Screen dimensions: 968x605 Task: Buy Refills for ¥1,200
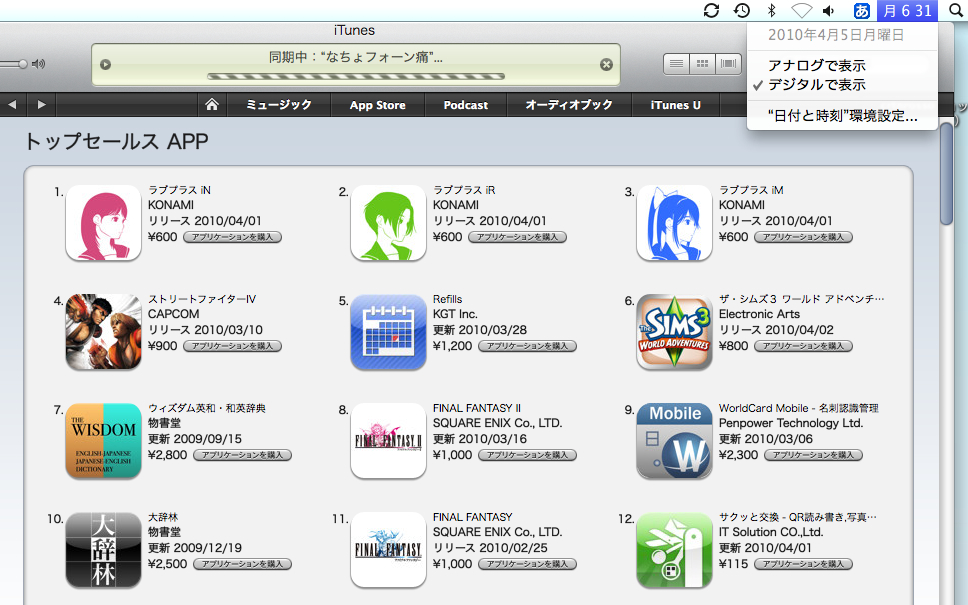point(527,346)
